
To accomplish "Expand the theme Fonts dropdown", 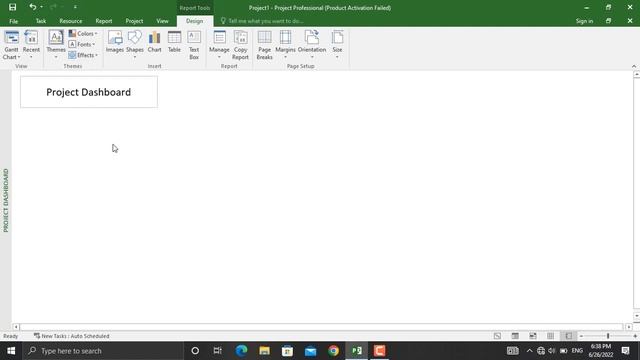I will [82, 44].
